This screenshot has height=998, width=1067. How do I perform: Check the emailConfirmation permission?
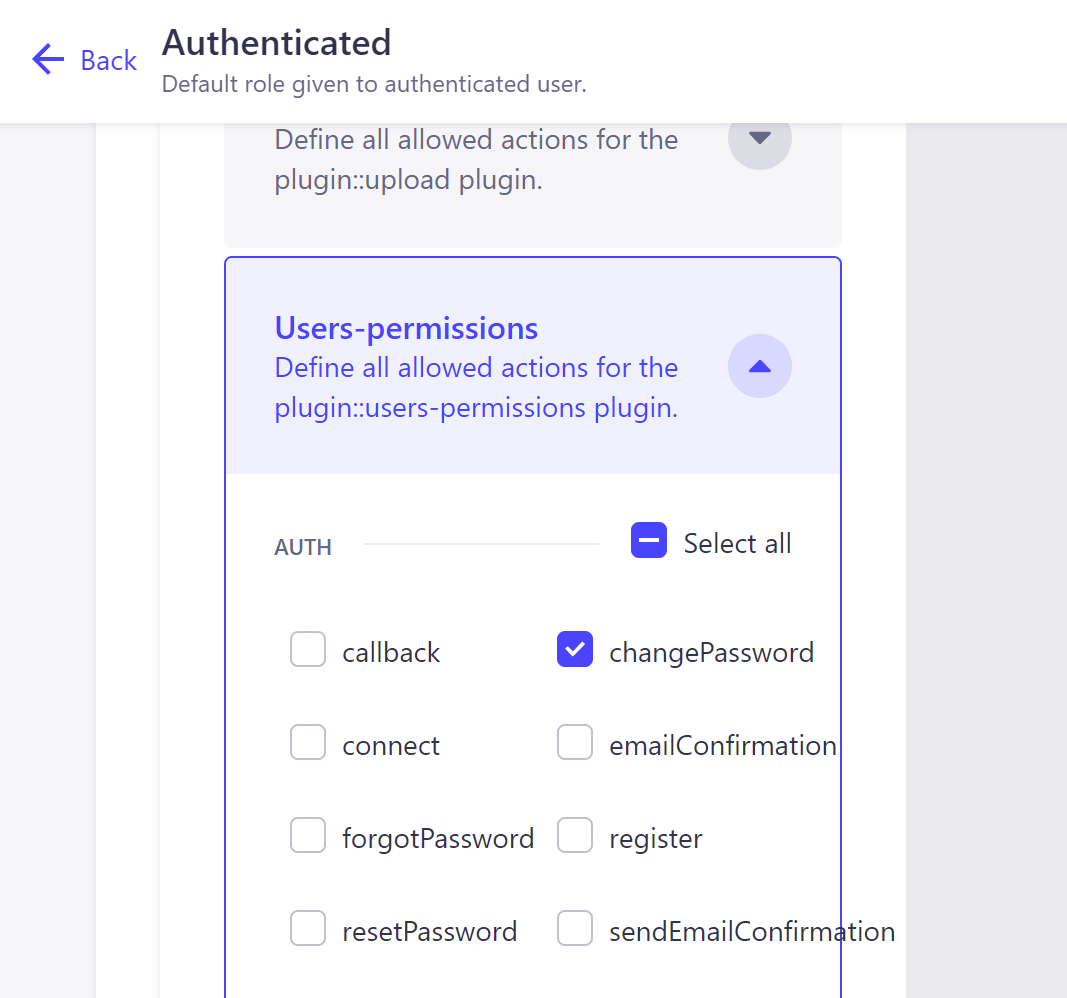coord(575,742)
